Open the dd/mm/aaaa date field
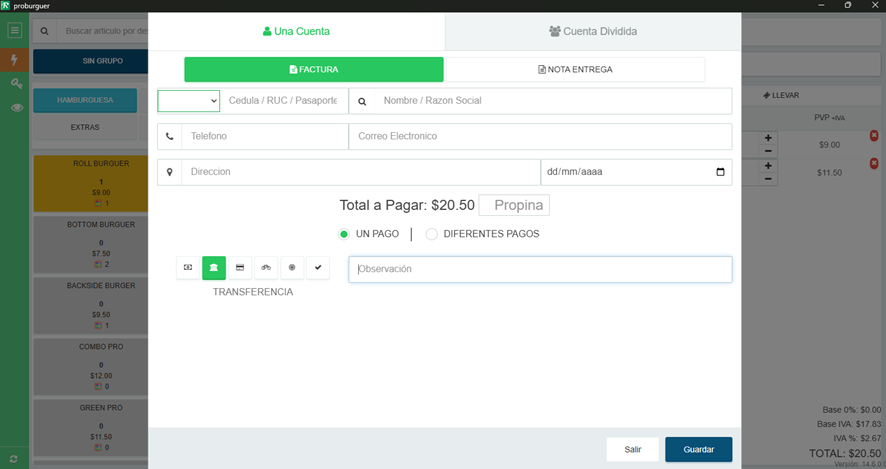 pos(636,172)
